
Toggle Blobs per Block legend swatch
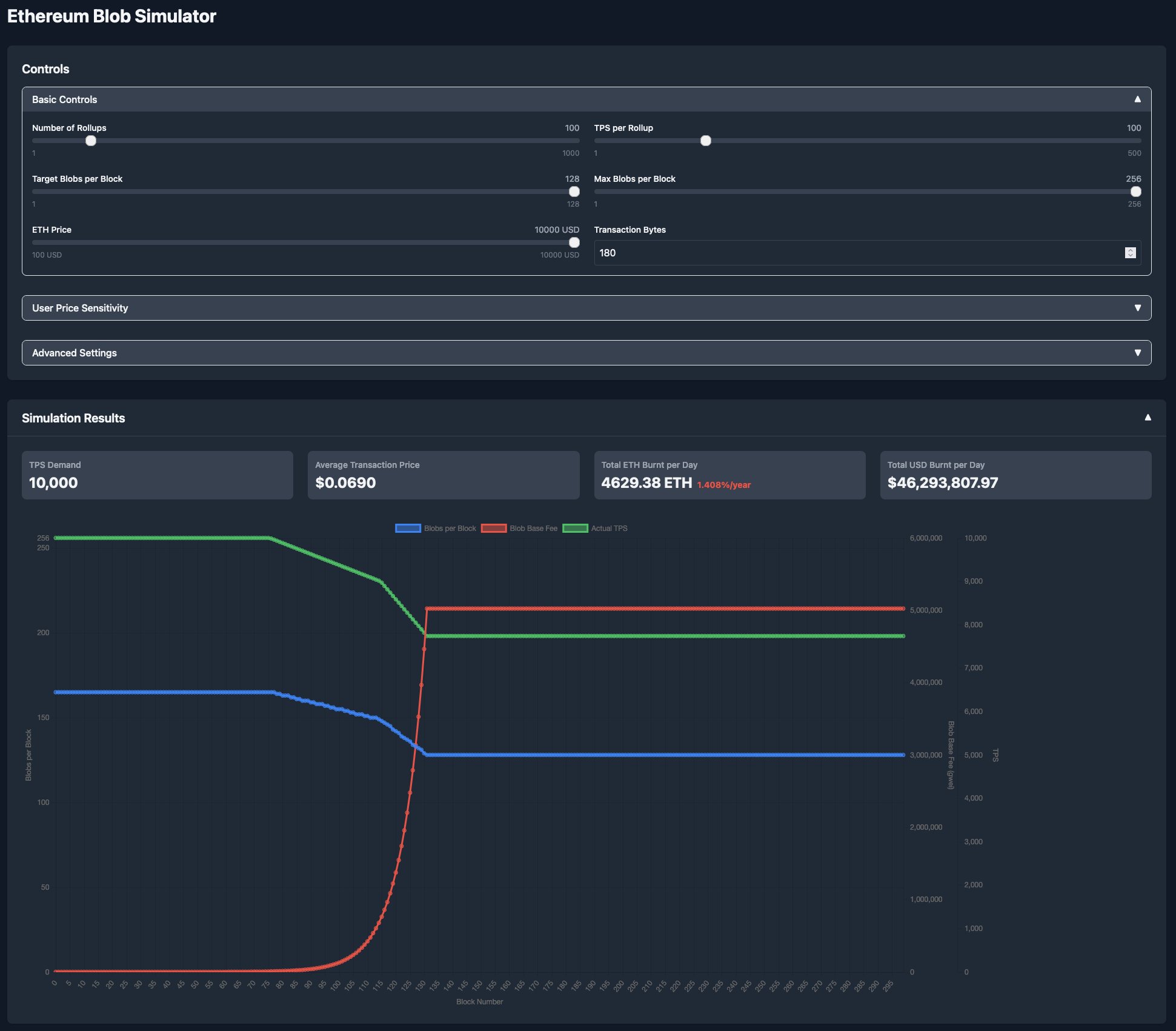tap(408, 528)
